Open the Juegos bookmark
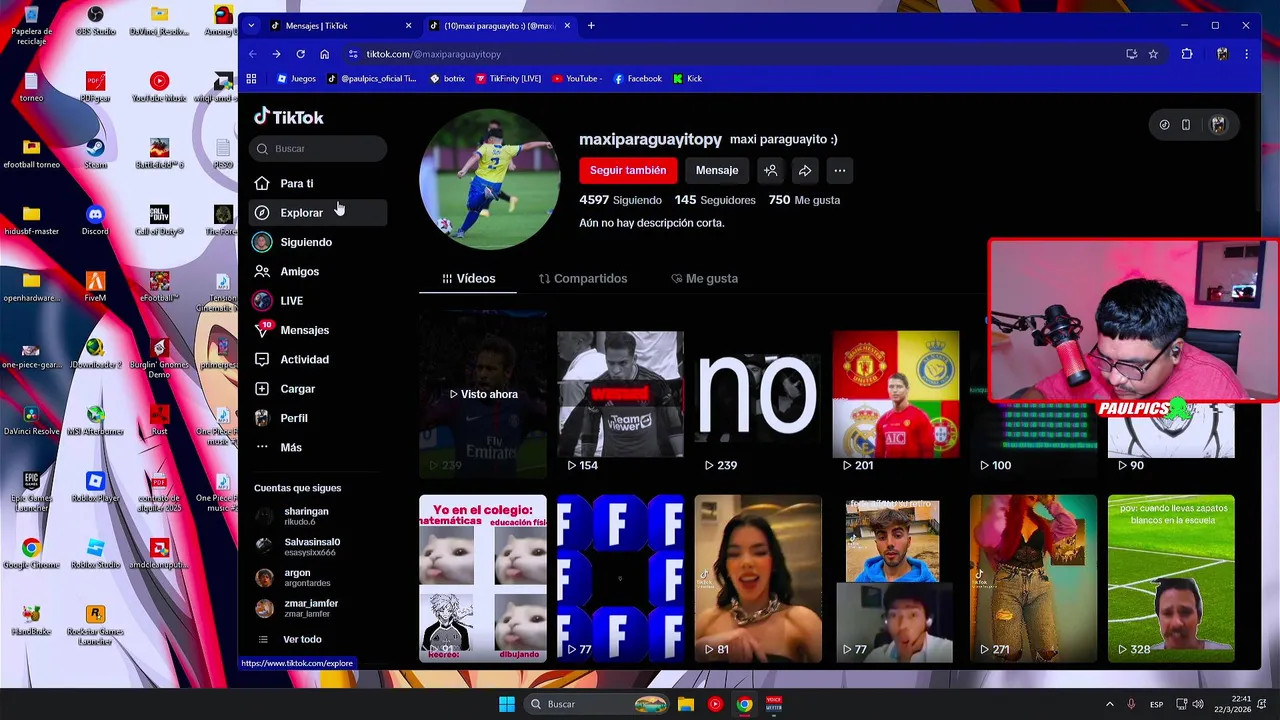 coord(296,78)
